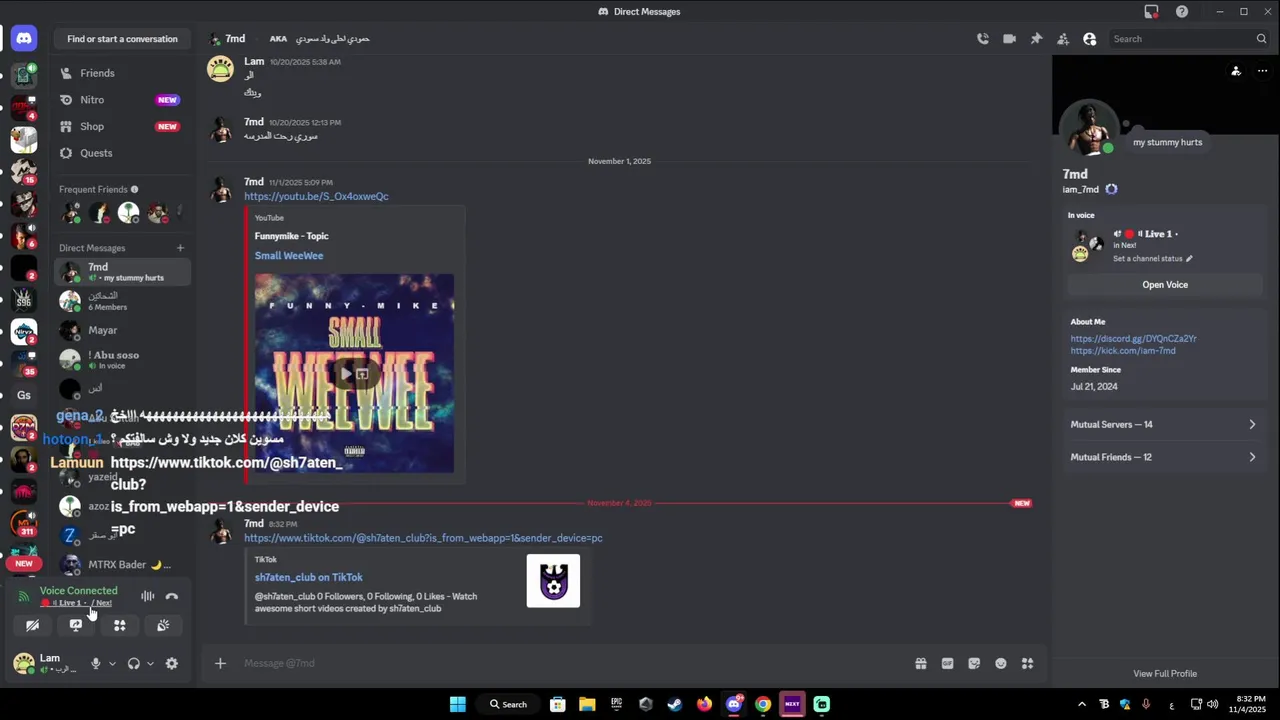Set a channel status
Screen dimensions: 1280x720
pos(1153,259)
